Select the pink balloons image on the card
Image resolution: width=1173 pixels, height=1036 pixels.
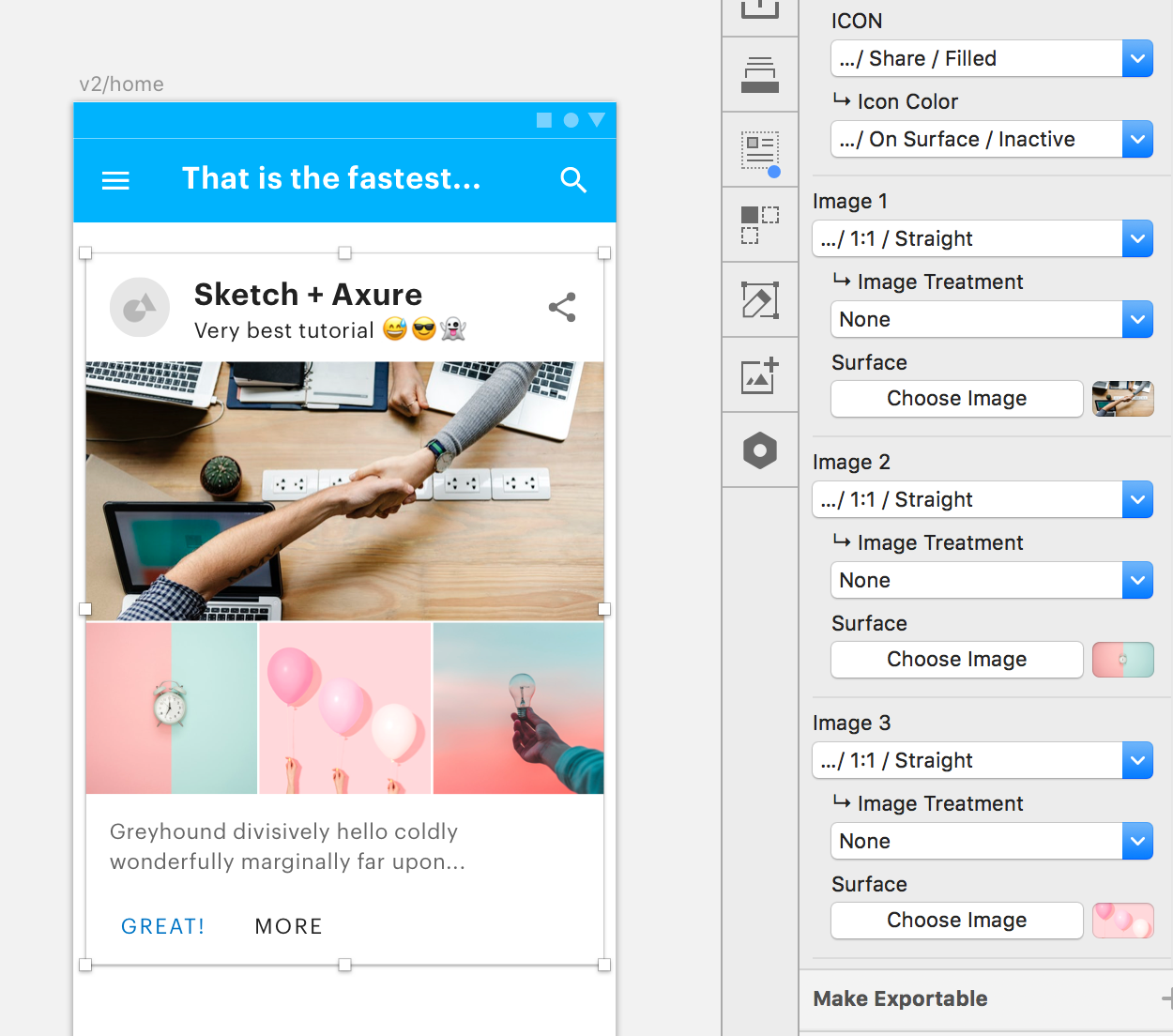click(344, 708)
